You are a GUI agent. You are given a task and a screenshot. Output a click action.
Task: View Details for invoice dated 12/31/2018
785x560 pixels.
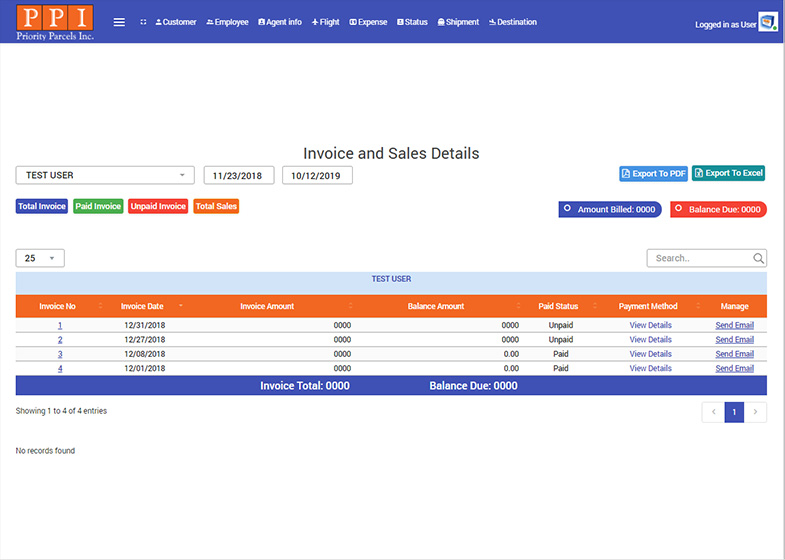click(x=650, y=325)
